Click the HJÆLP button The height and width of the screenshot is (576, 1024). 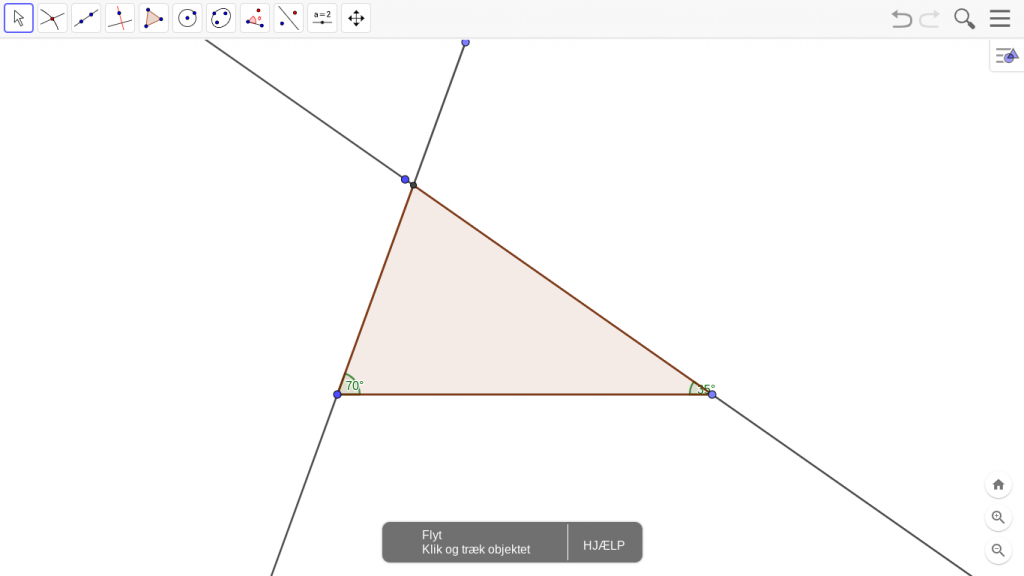604,545
